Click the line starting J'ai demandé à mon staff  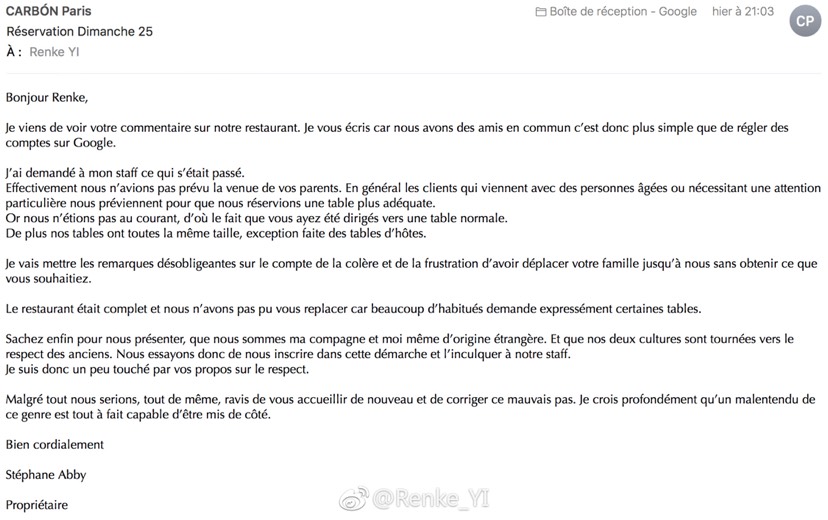[x=125, y=173]
